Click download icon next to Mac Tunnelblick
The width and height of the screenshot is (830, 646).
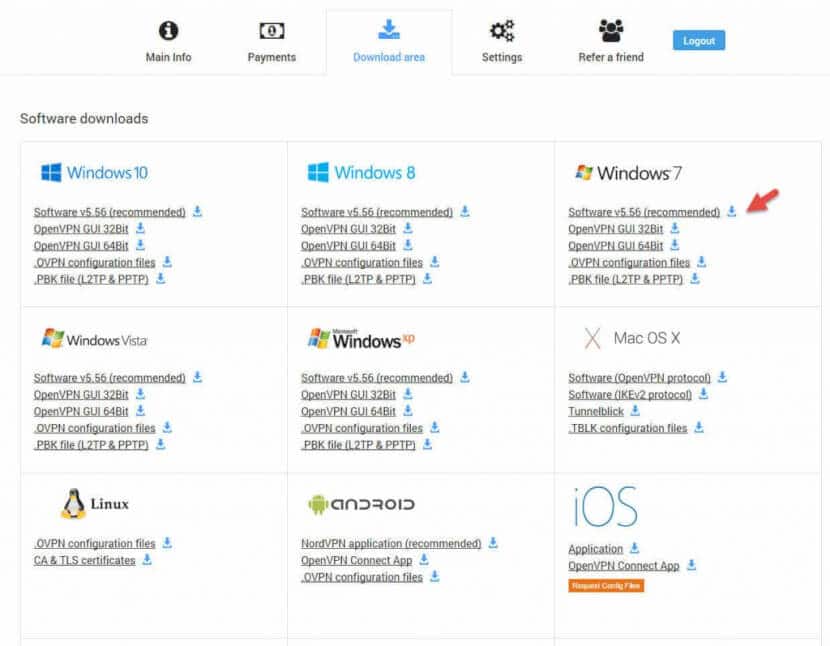[x=635, y=410]
